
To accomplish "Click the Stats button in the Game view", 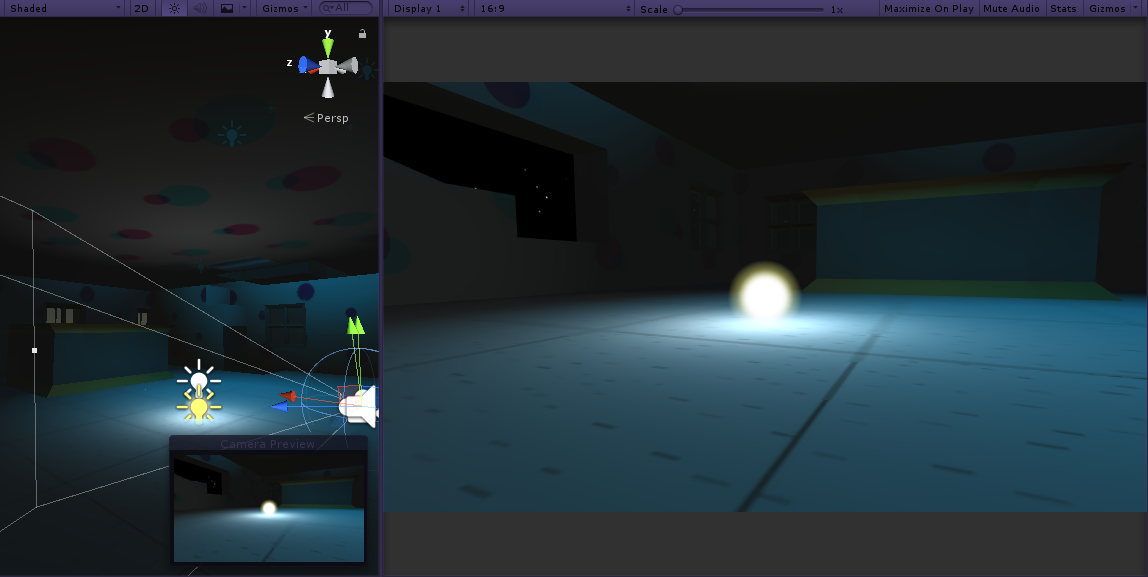I will tap(1063, 8).
